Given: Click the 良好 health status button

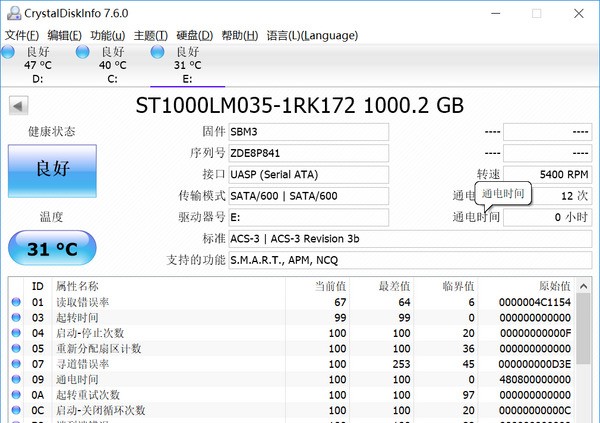Looking at the screenshot, I should 52,171.
